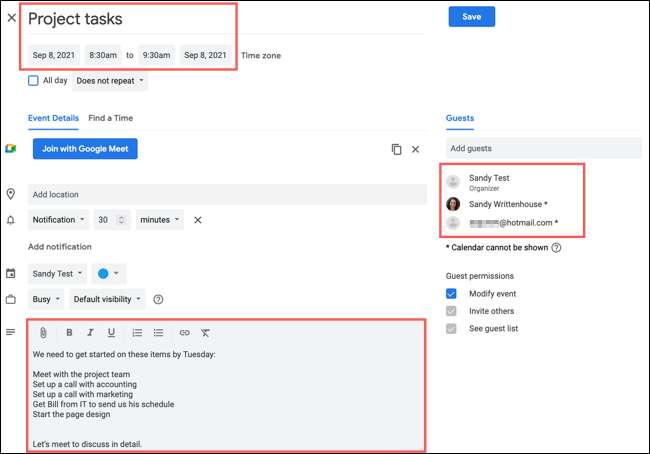Insert a numbered list in the description
650x454 pixels.
[137, 333]
